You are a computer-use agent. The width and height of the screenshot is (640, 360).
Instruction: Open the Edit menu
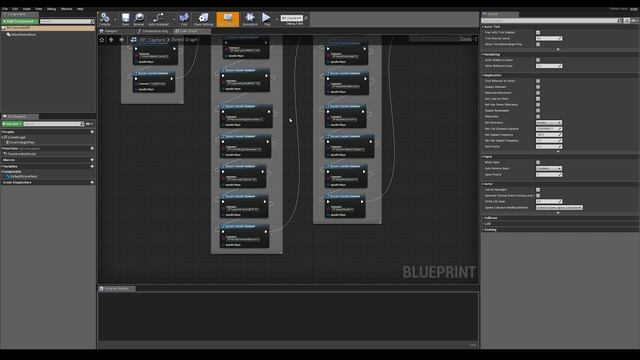pyautogui.click(x=15, y=9)
